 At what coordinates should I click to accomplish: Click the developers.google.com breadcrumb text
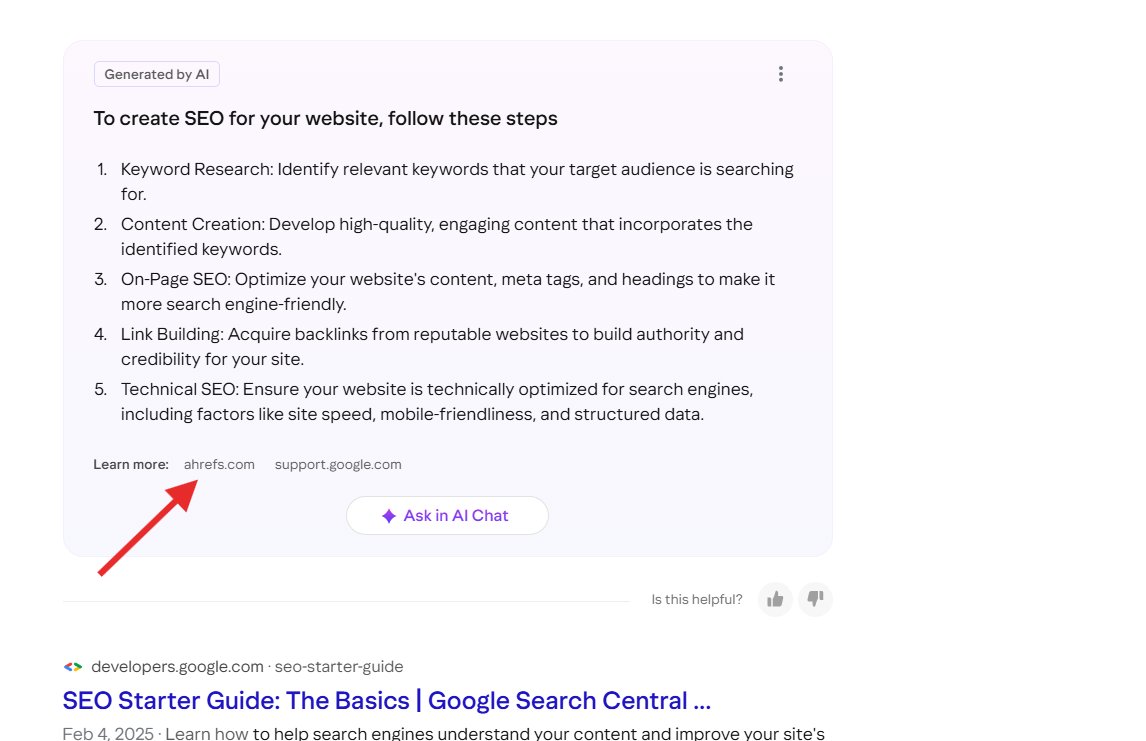176,666
